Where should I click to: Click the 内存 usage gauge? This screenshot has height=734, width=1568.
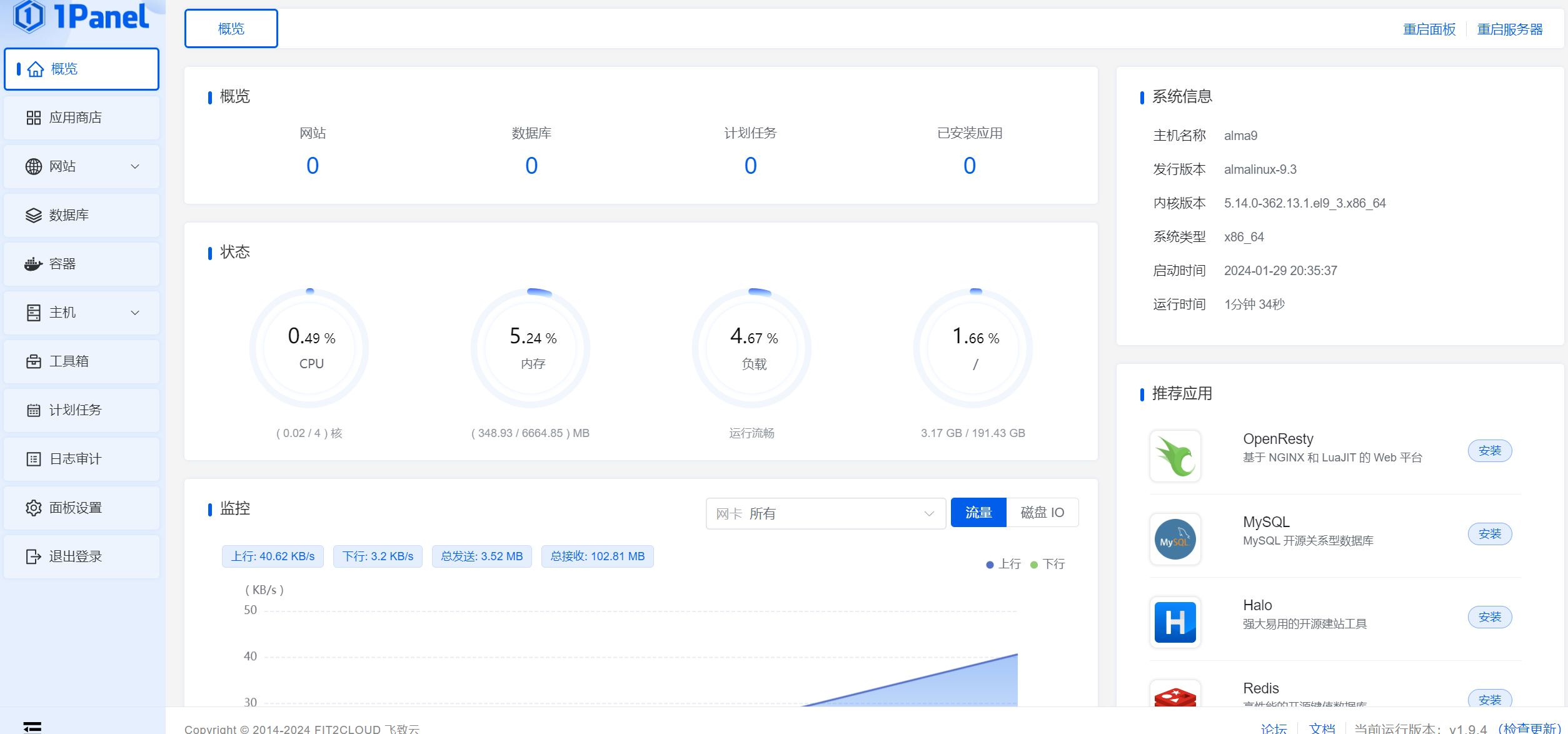tap(531, 348)
